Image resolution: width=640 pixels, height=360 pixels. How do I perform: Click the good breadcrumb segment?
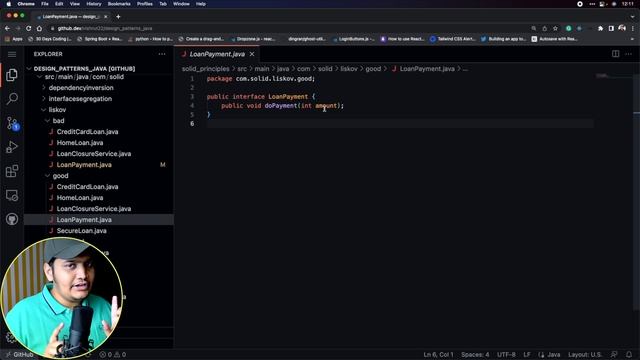(x=373, y=69)
